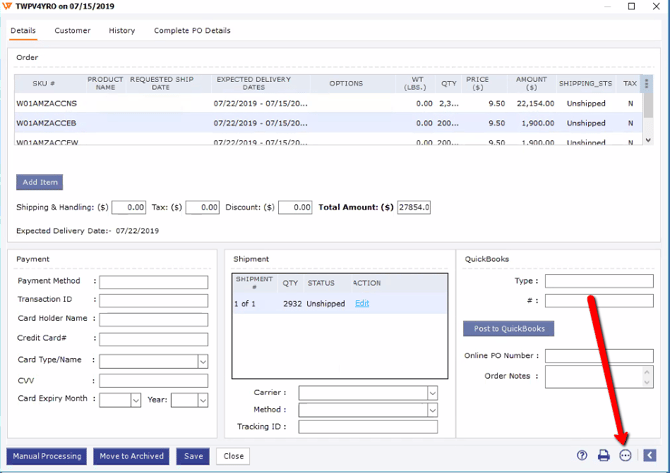Click the help question mark icon

tap(582, 455)
